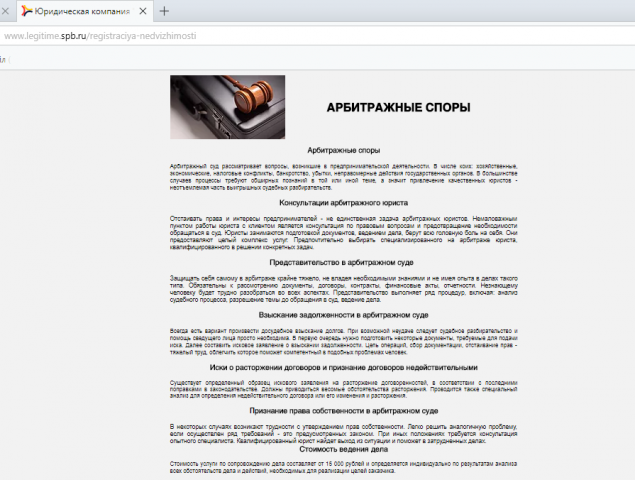635x480 pixels.
Task: Click the АРБИТРАЖНЫЕ СПОРЫ main heading
Action: 398,107
